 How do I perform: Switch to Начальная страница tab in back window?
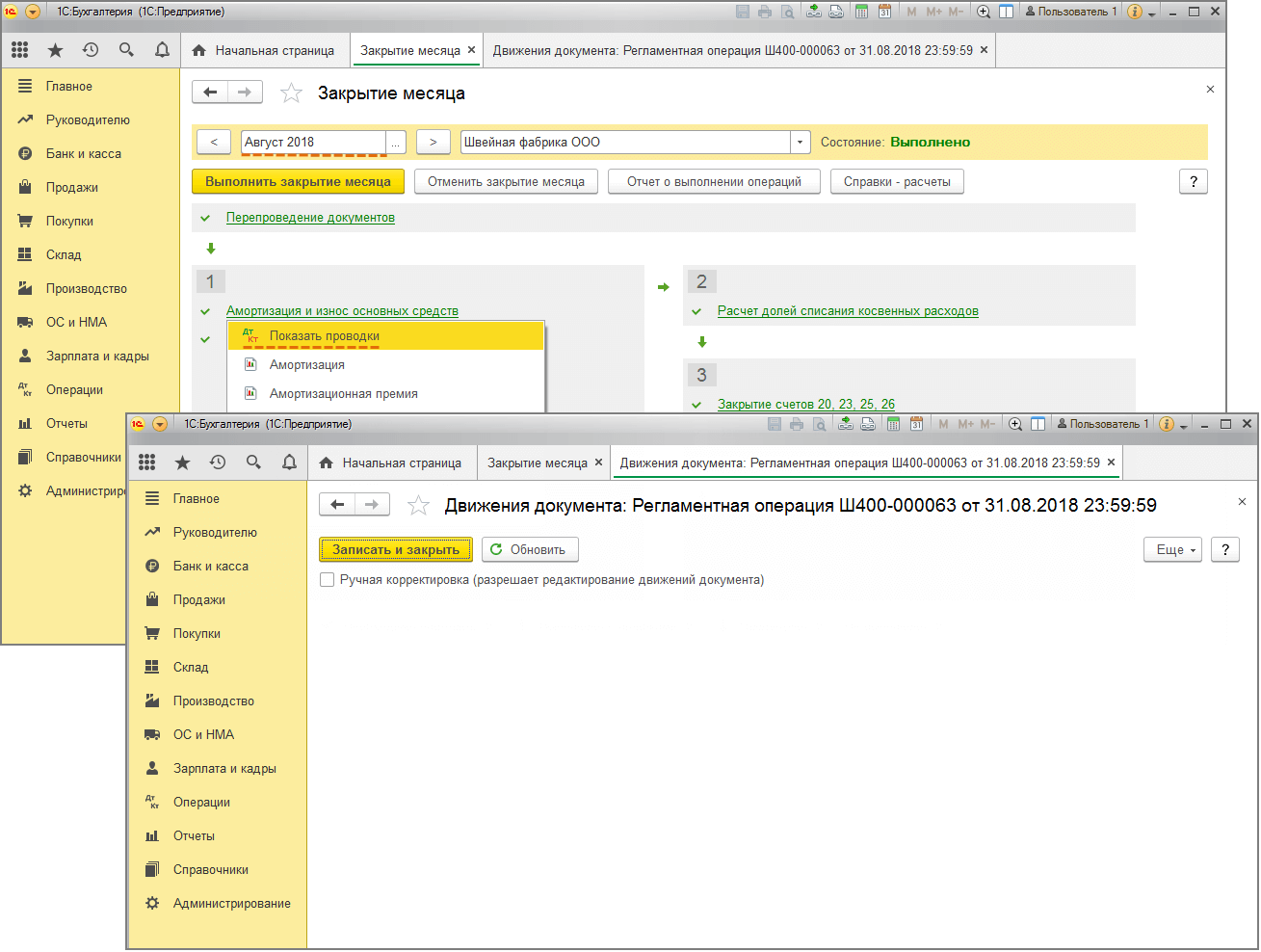pyautogui.click(x=263, y=50)
